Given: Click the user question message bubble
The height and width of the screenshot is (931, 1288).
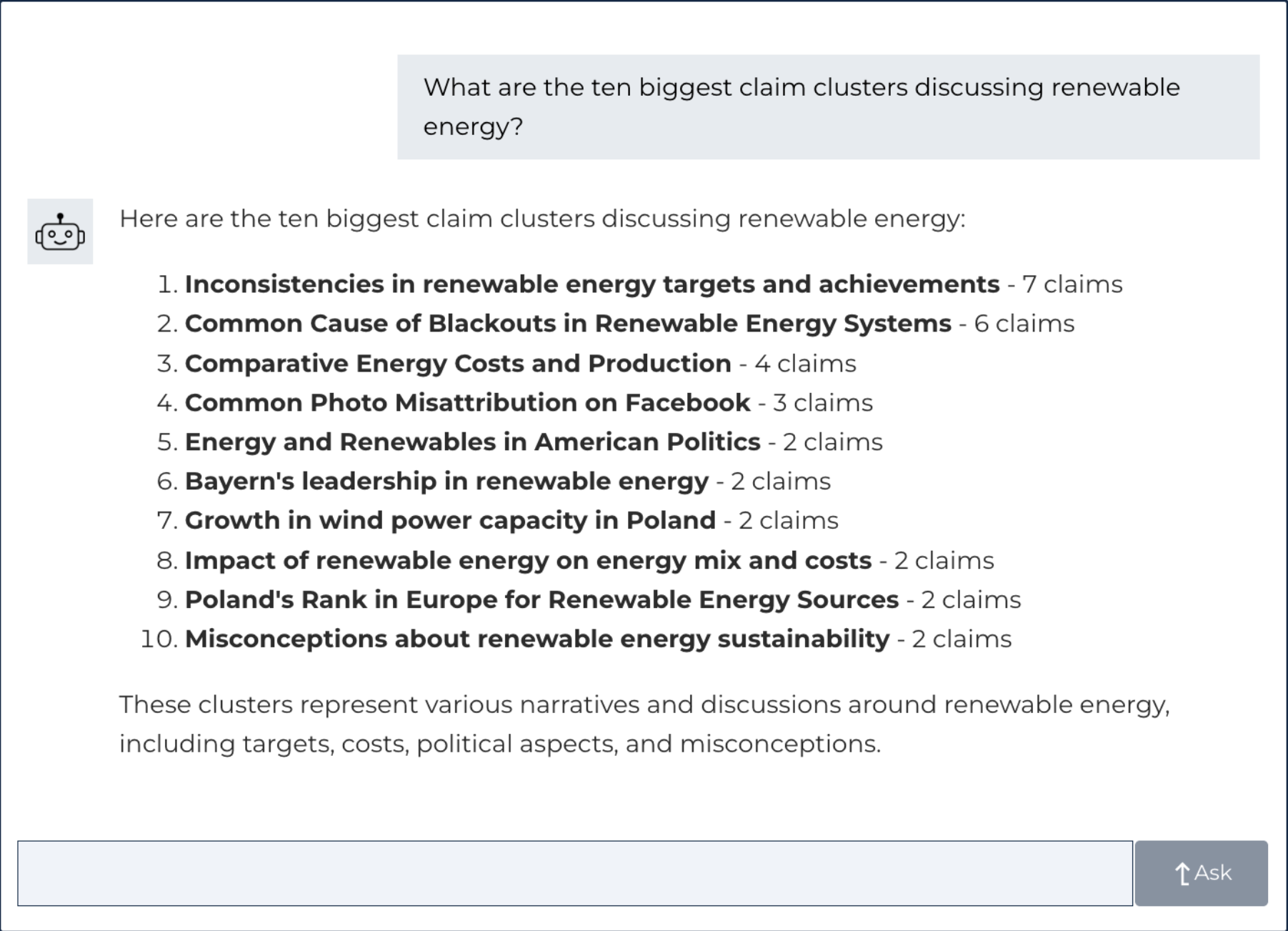Looking at the screenshot, I should pos(827,107).
